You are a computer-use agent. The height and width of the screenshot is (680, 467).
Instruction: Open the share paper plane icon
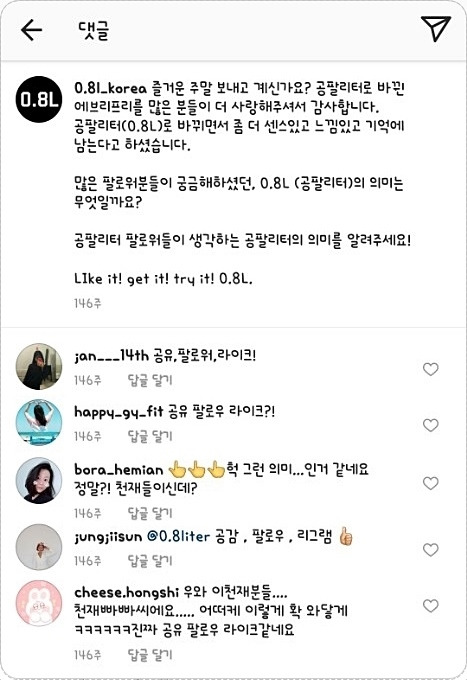click(435, 28)
